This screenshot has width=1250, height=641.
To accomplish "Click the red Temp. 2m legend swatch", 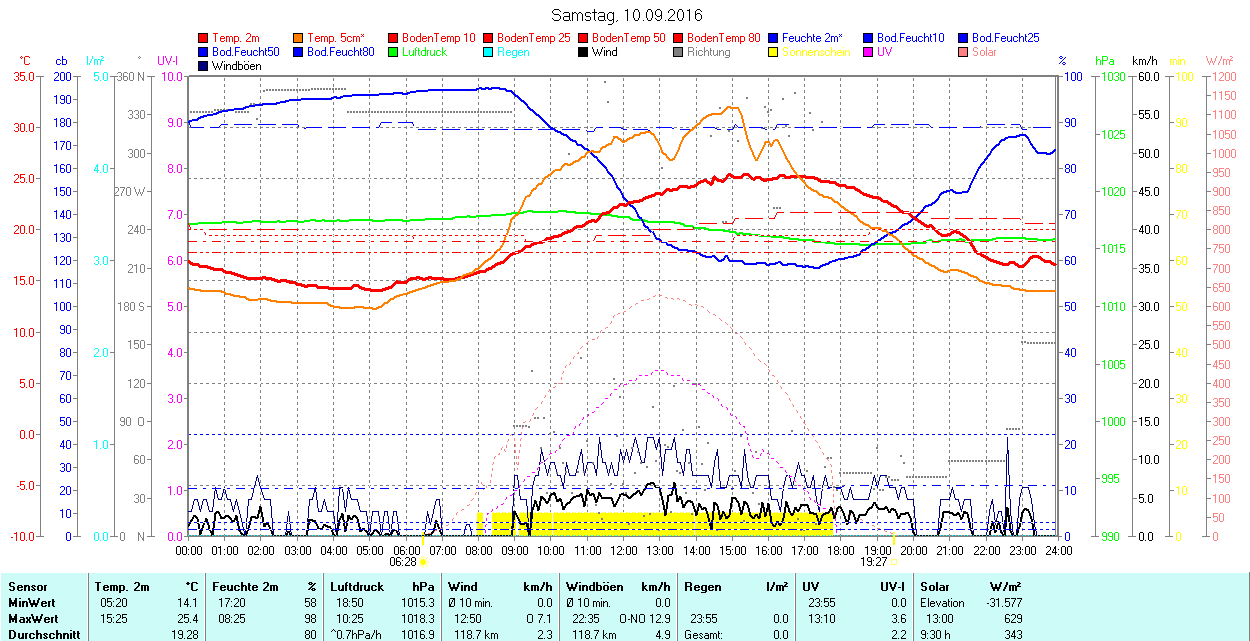I will point(204,37).
